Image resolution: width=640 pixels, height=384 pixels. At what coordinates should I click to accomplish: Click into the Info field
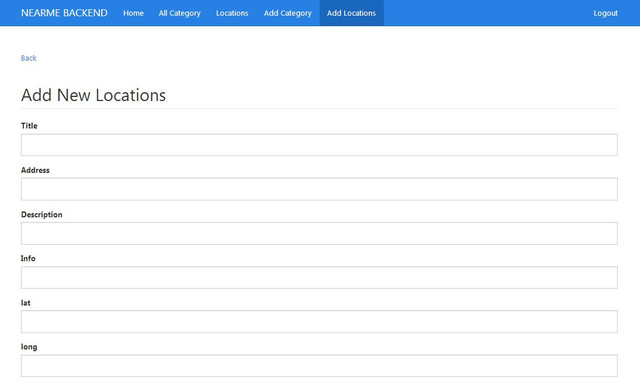(x=319, y=277)
